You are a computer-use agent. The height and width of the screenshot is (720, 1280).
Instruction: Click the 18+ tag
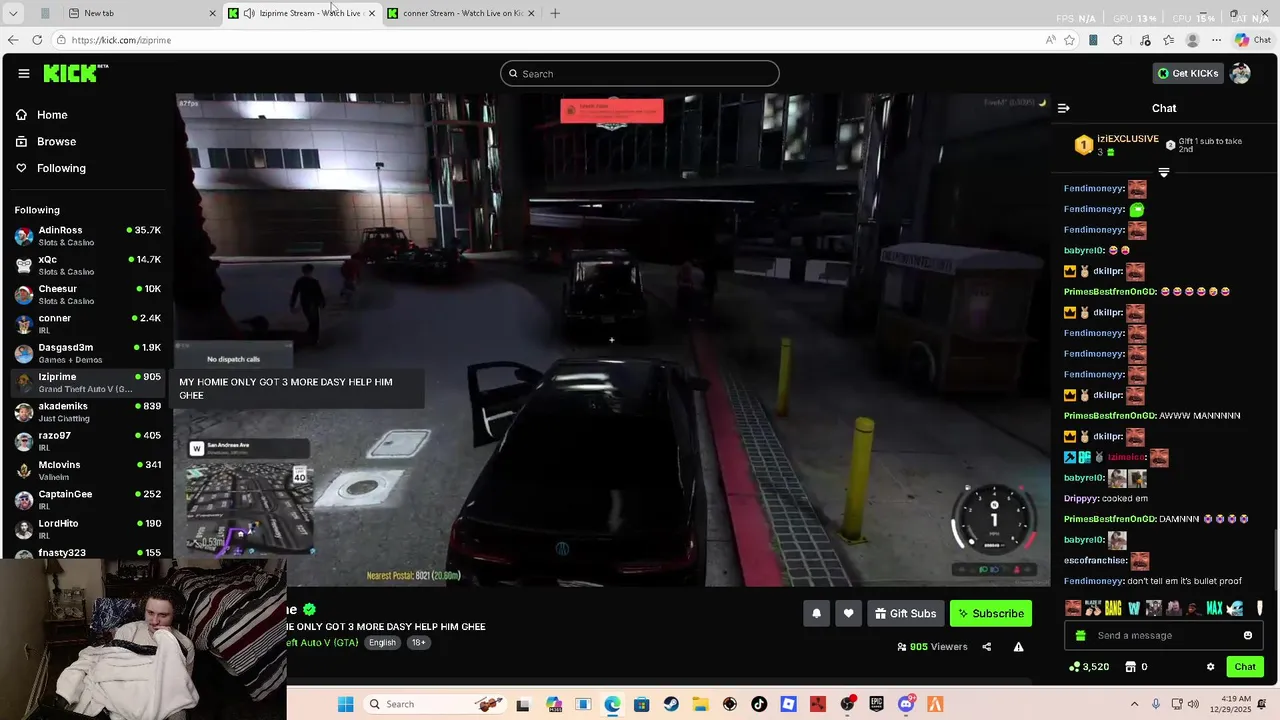pyautogui.click(x=418, y=642)
